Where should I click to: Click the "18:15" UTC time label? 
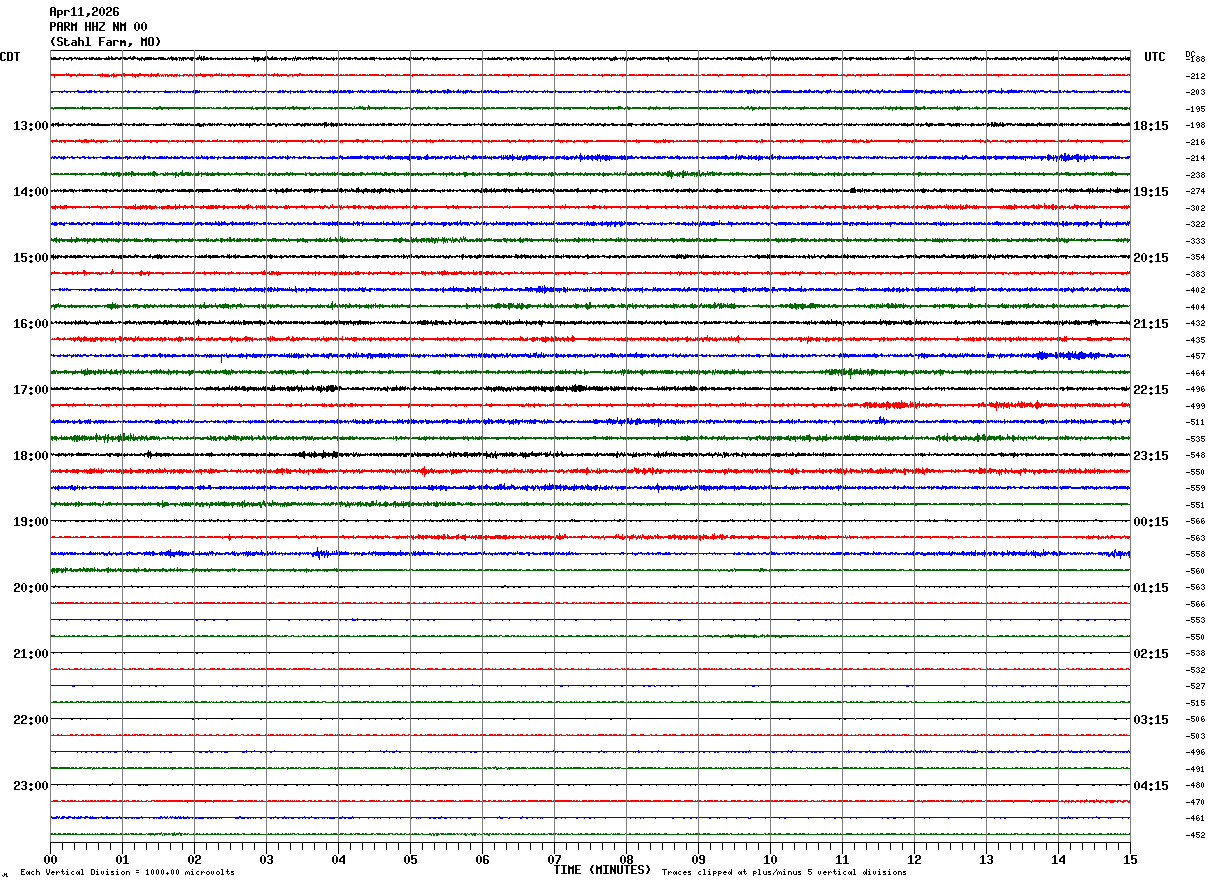[1151, 126]
